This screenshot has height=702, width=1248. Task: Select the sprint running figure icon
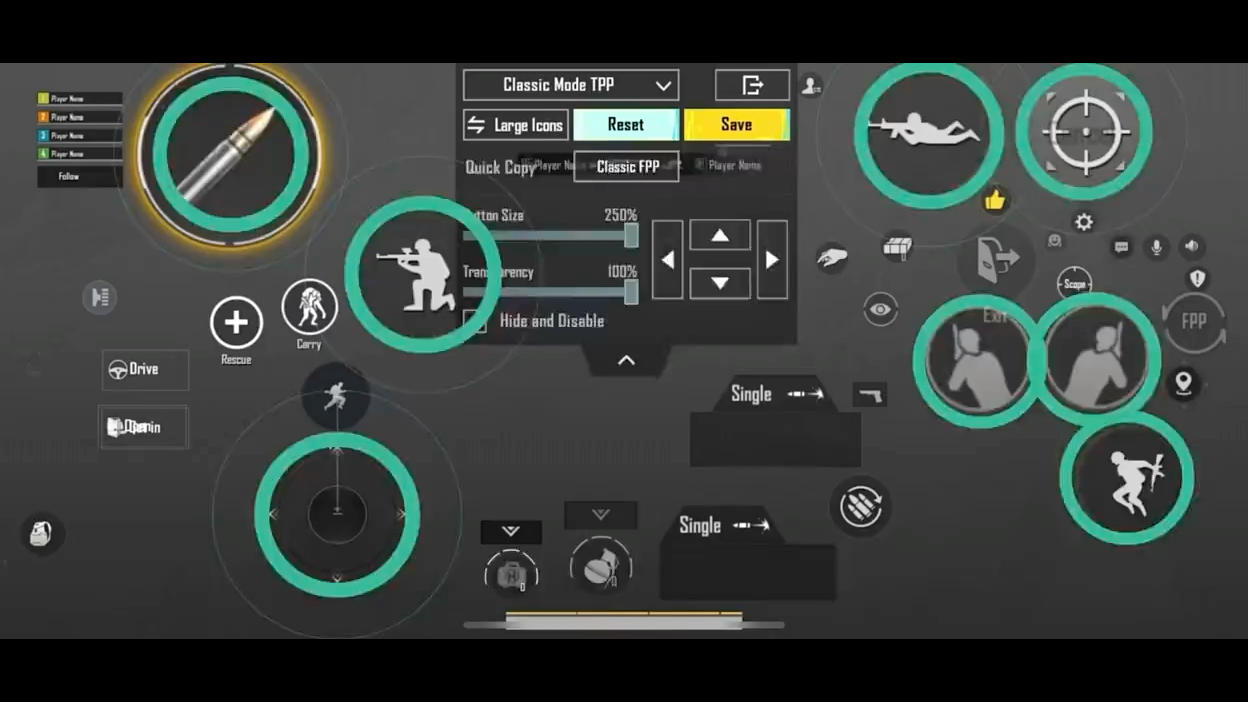336,398
